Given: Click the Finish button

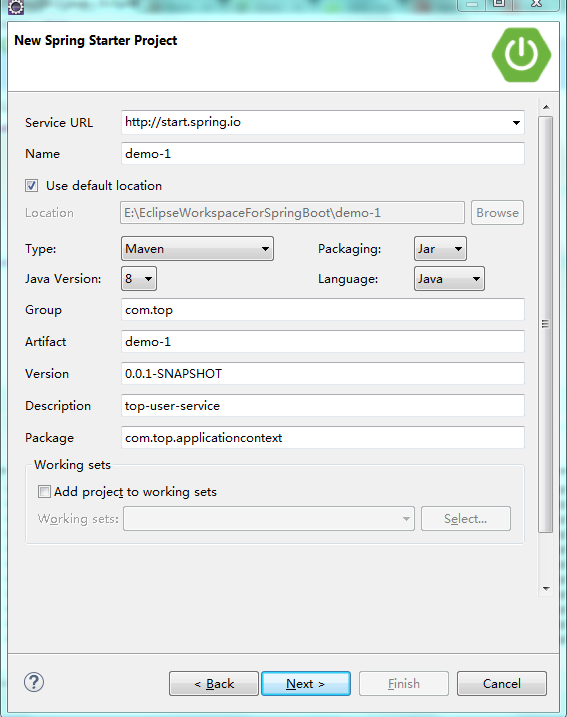Looking at the screenshot, I should click(404, 684).
